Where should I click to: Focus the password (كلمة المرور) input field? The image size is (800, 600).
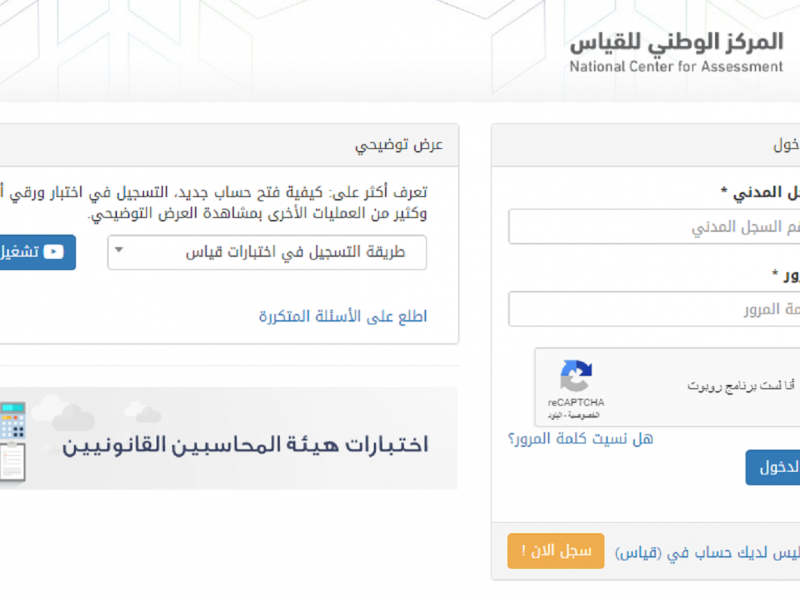(x=654, y=309)
